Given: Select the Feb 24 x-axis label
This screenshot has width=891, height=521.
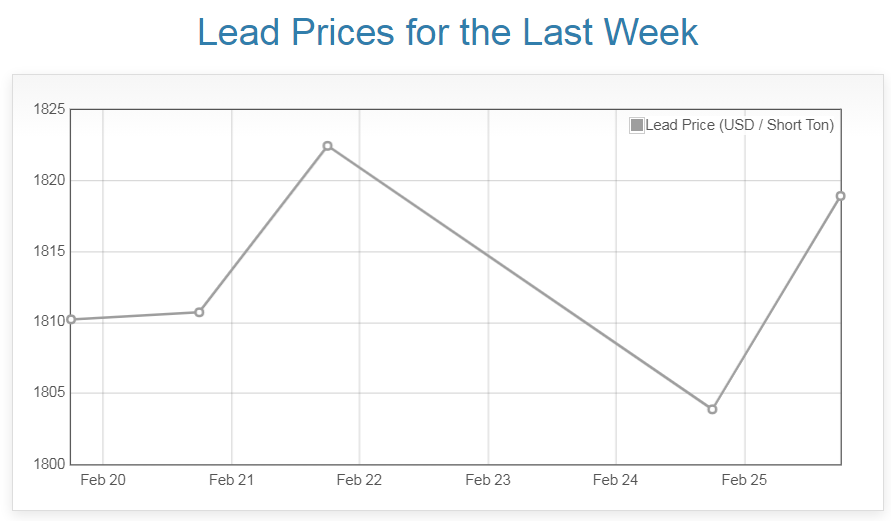Looking at the screenshot, I should pyautogui.click(x=615, y=480).
